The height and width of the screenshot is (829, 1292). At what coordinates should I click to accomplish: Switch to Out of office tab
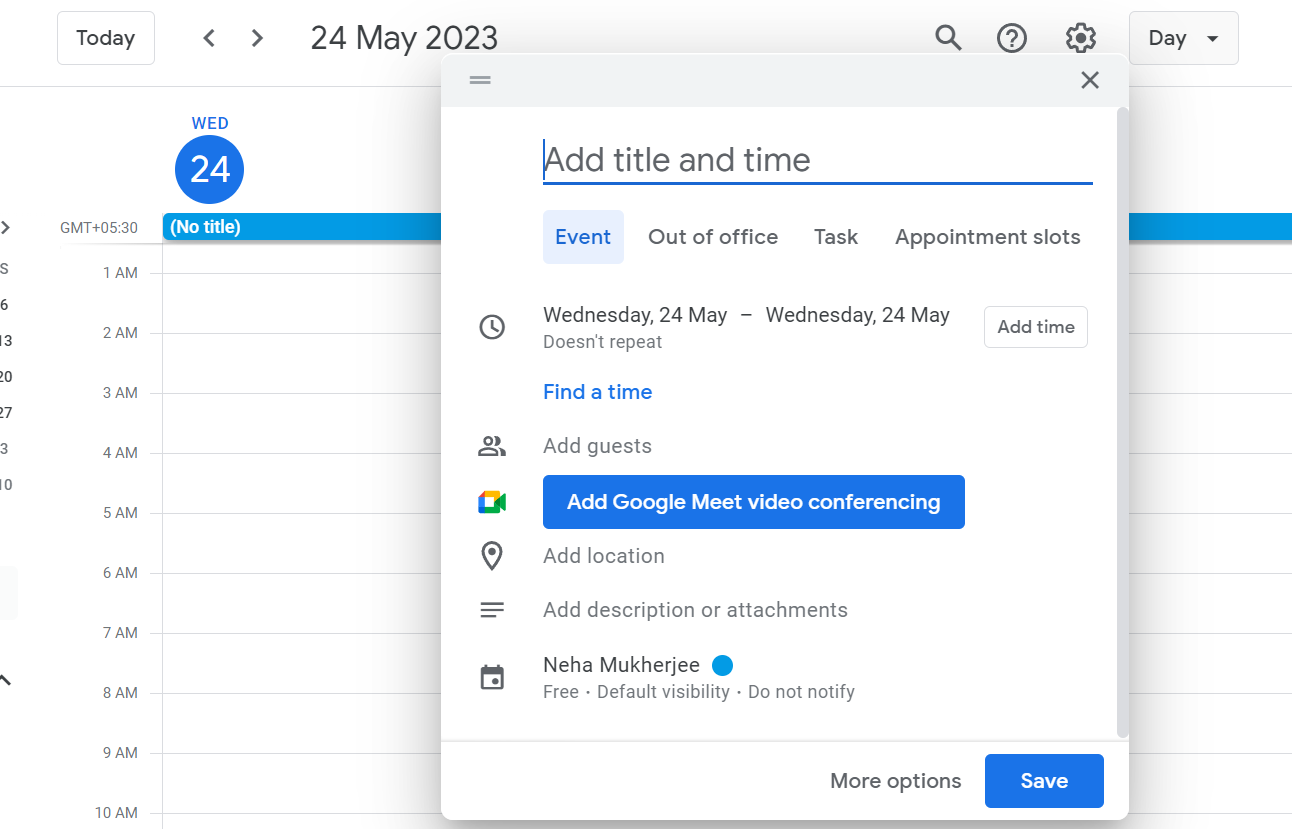pos(713,237)
